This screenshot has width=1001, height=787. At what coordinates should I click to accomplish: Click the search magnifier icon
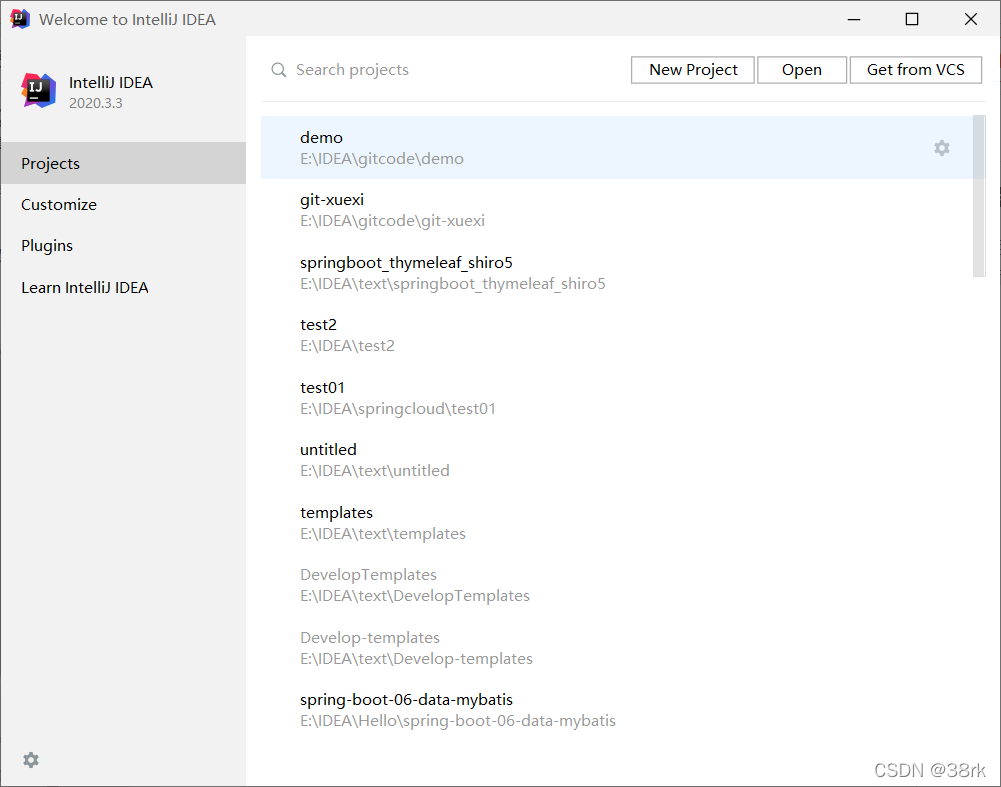coord(278,70)
